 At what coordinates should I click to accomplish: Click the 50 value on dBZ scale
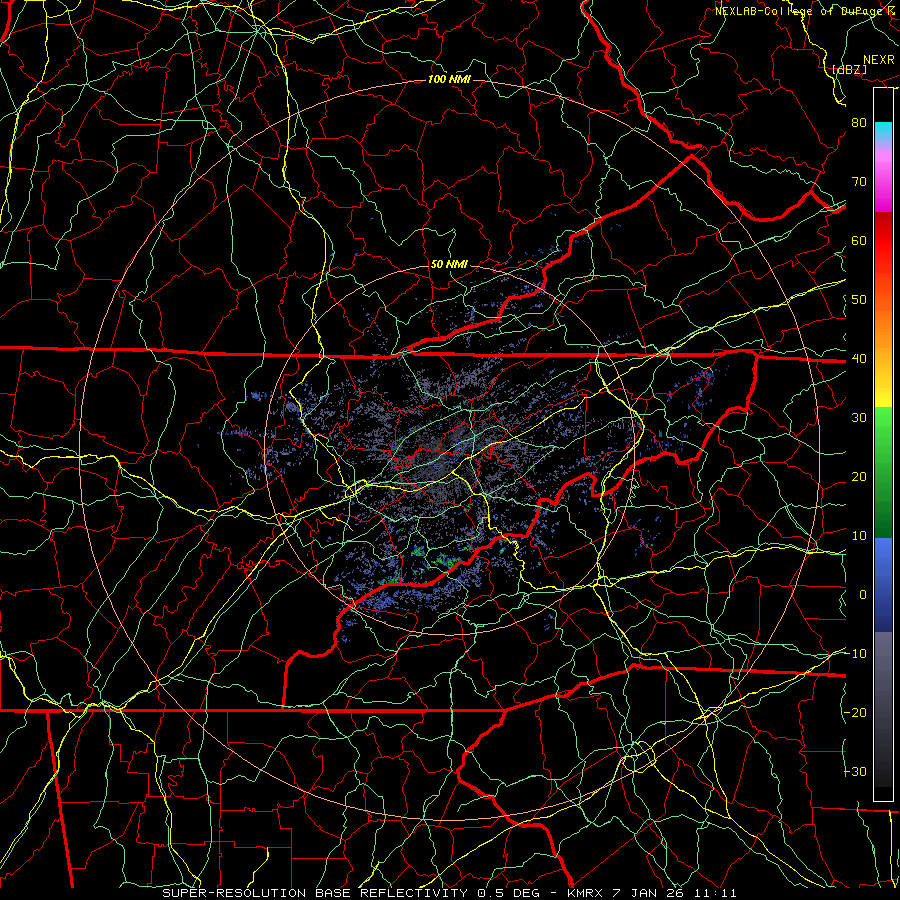tap(859, 300)
